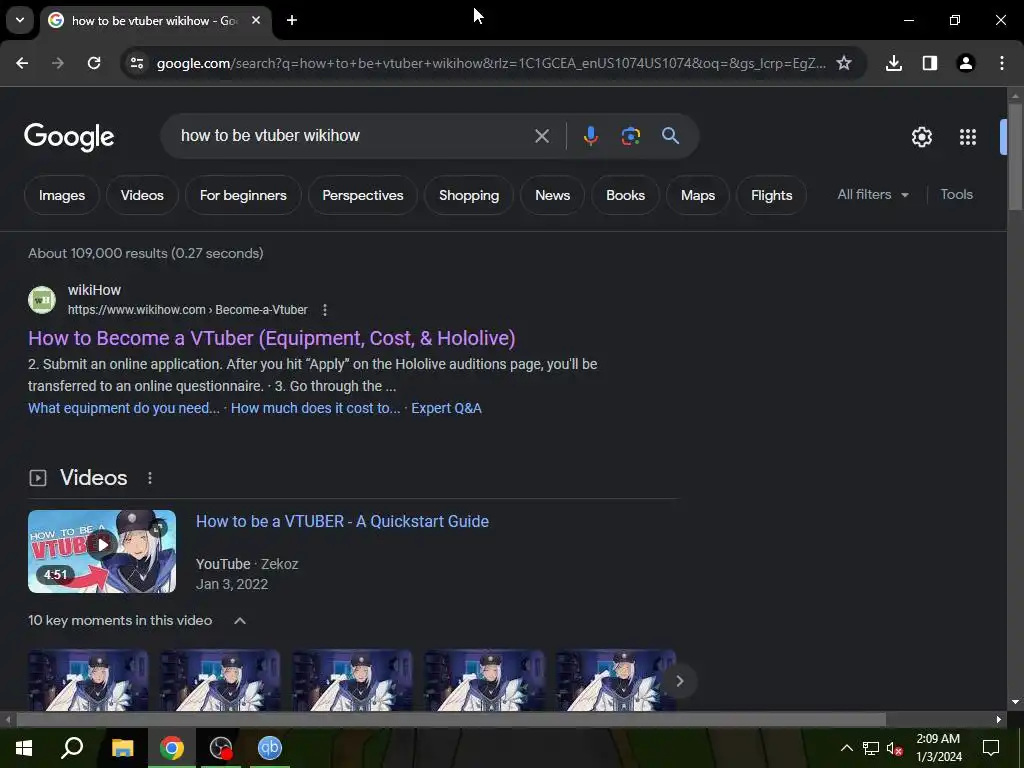The height and width of the screenshot is (768, 1024).
Task: Show hidden system tray icons
Action: 846,748
